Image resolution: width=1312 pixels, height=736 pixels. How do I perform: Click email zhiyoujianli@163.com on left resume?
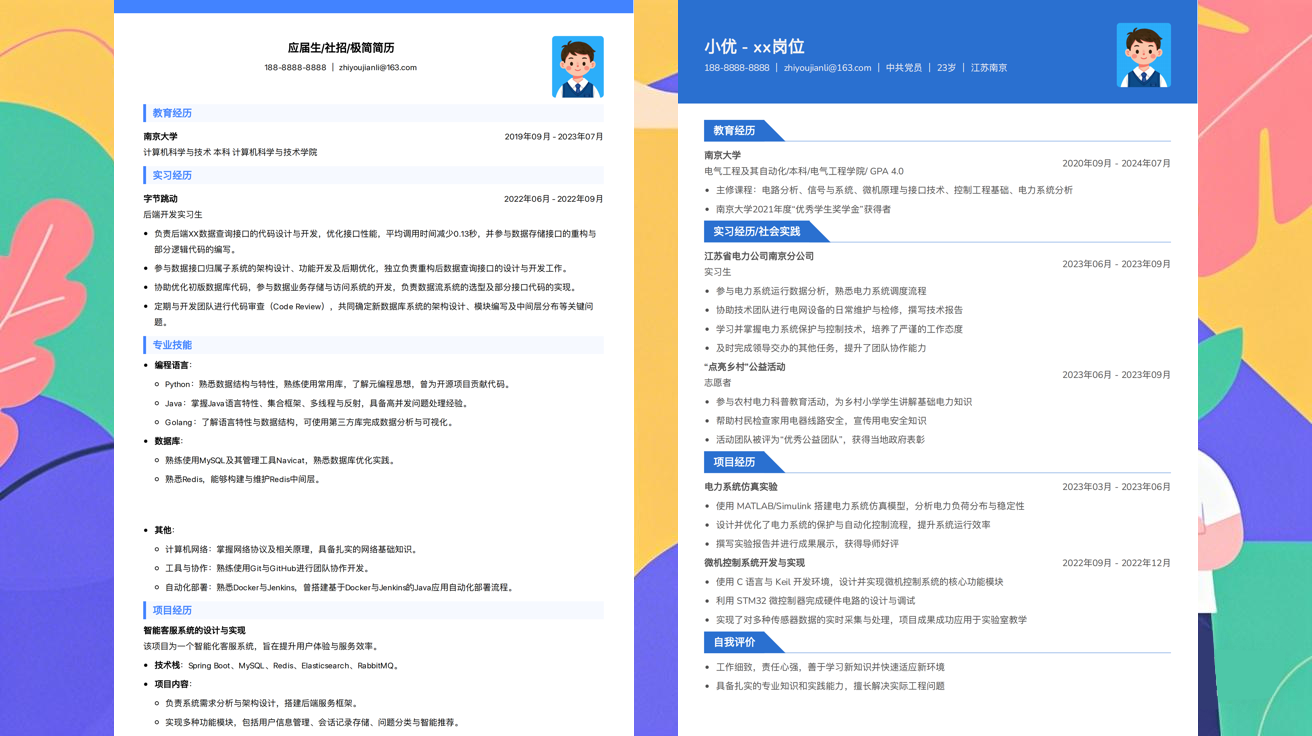pyautogui.click(x=378, y=68)
